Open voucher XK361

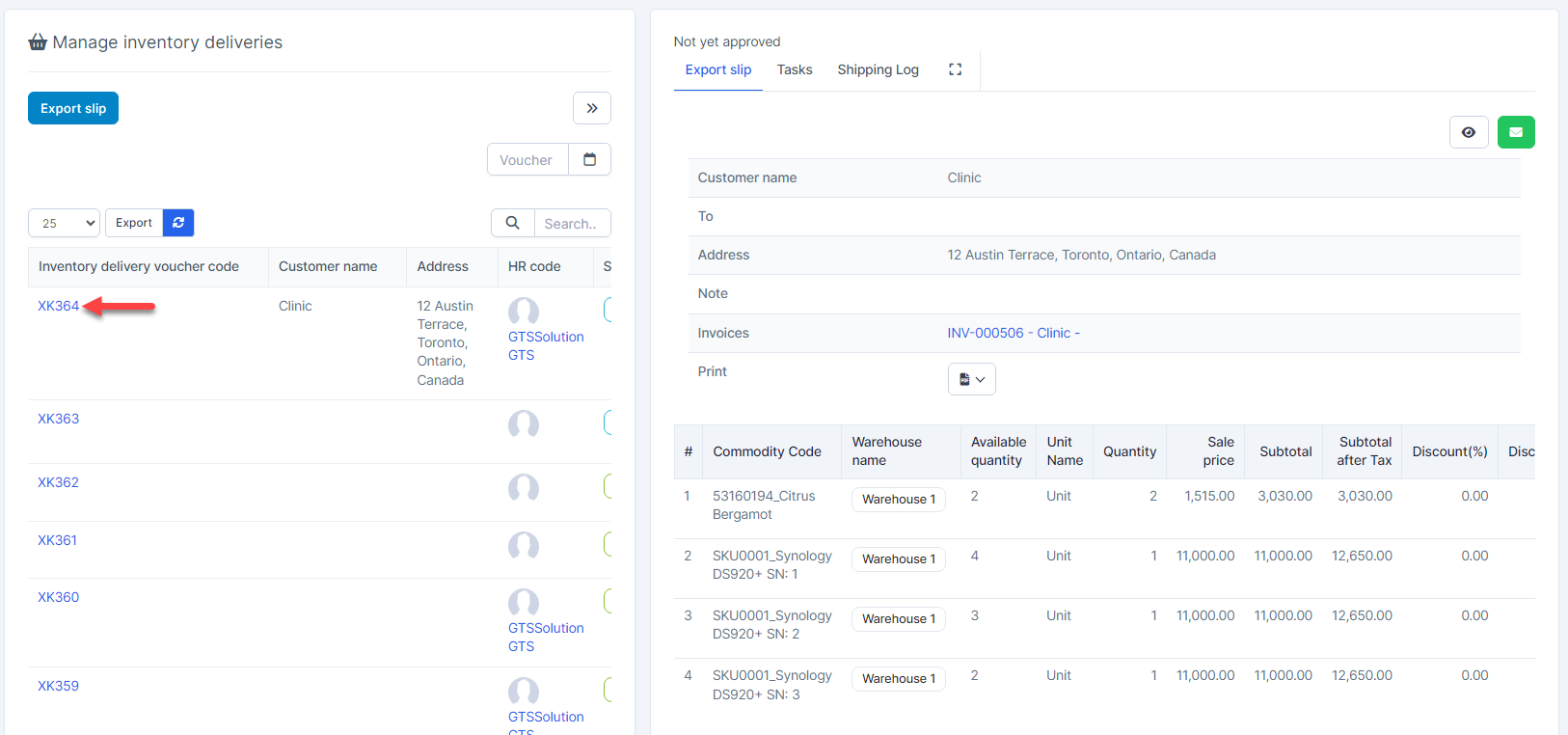[x=57, y=540]
